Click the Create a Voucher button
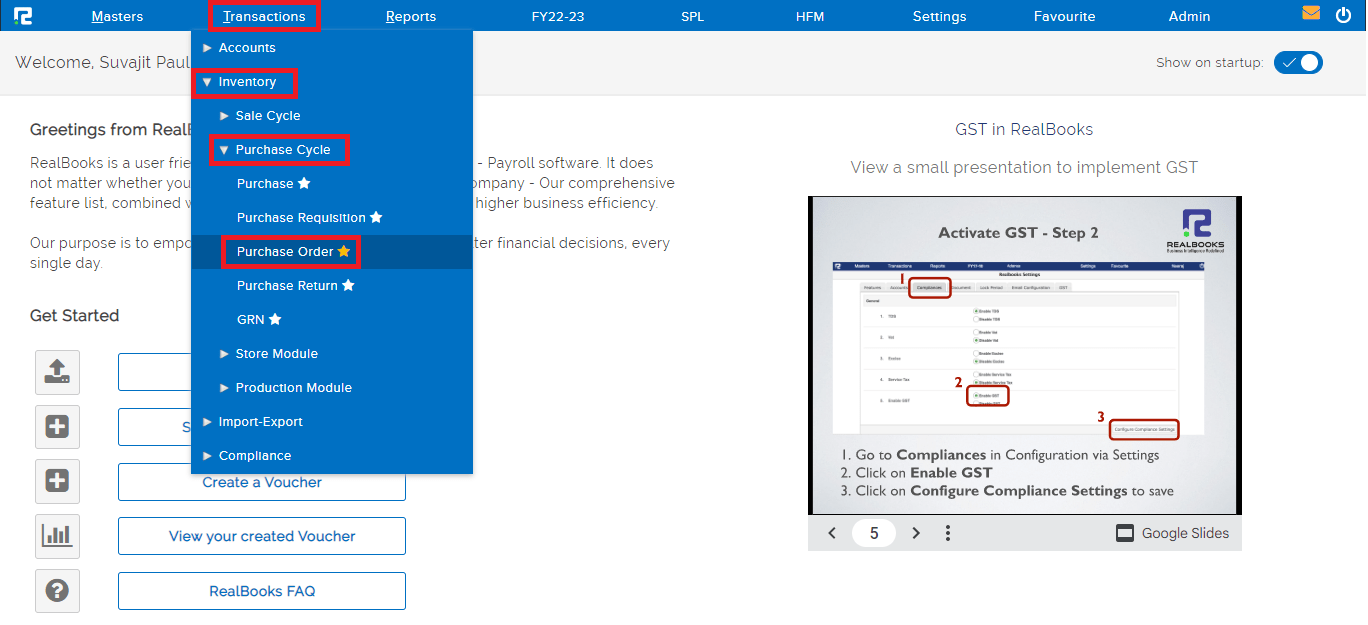The height and width of the screenshot is (625, 1368). pos(261,482)
